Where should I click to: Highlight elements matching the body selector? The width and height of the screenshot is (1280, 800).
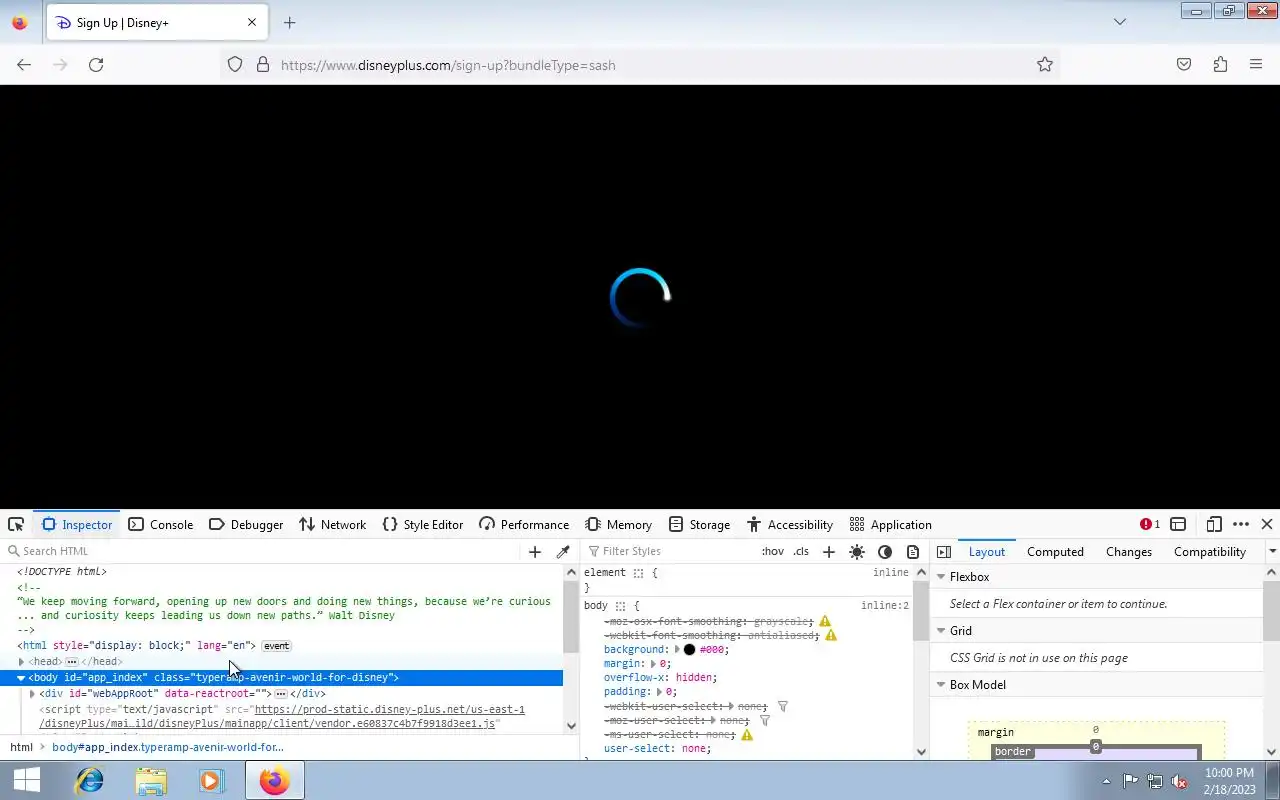[x=620, y=606]
